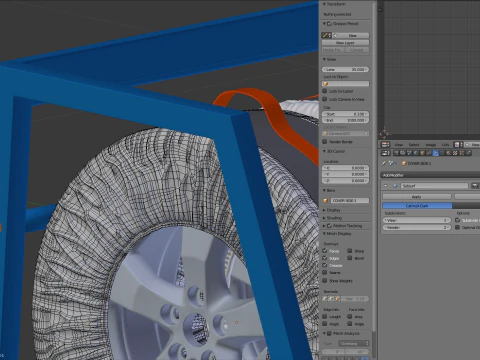Open the Material properties tab icon
480x360 pixels.
pos(448,153)
